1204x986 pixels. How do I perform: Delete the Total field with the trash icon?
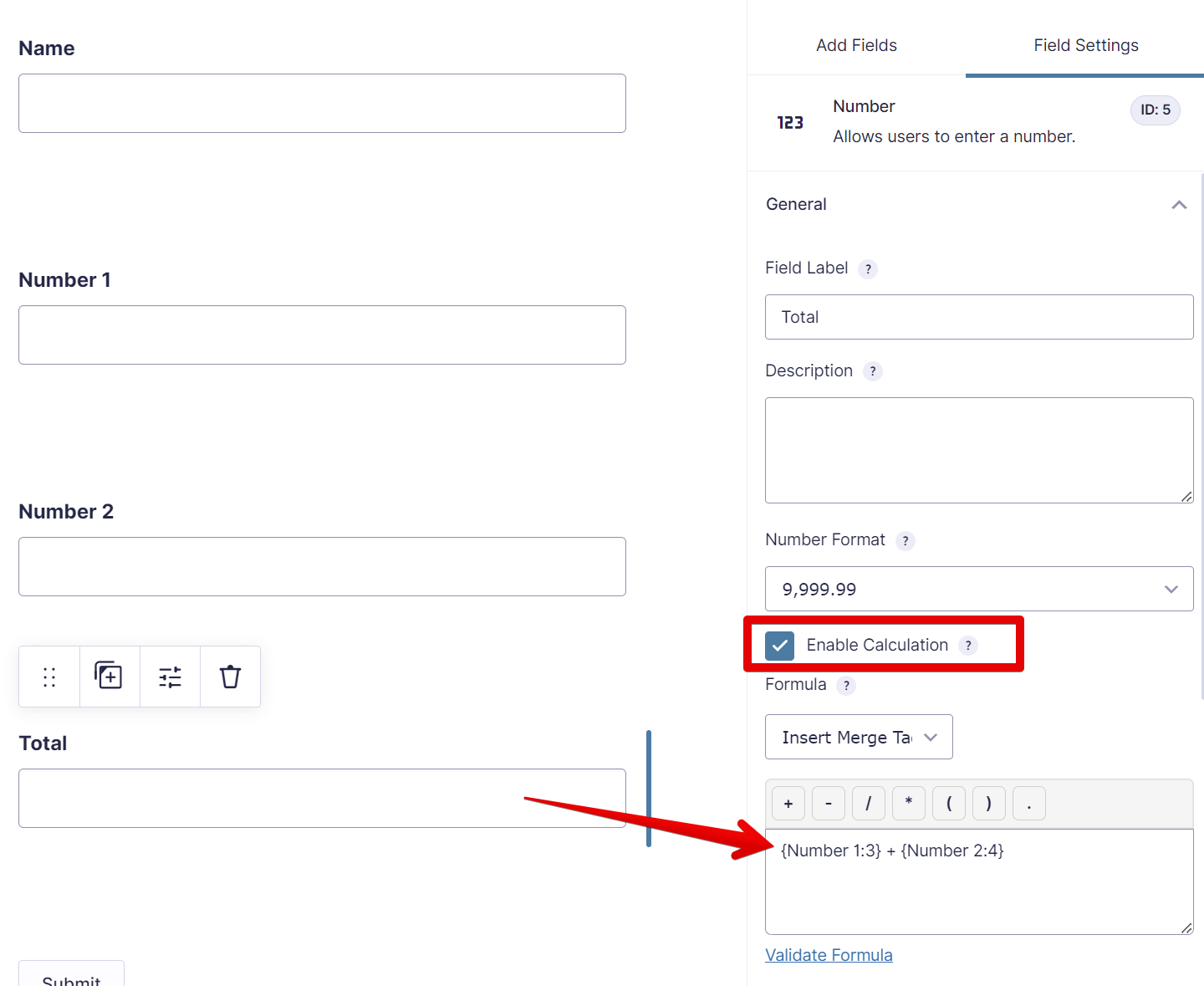[x=230, y=677]
